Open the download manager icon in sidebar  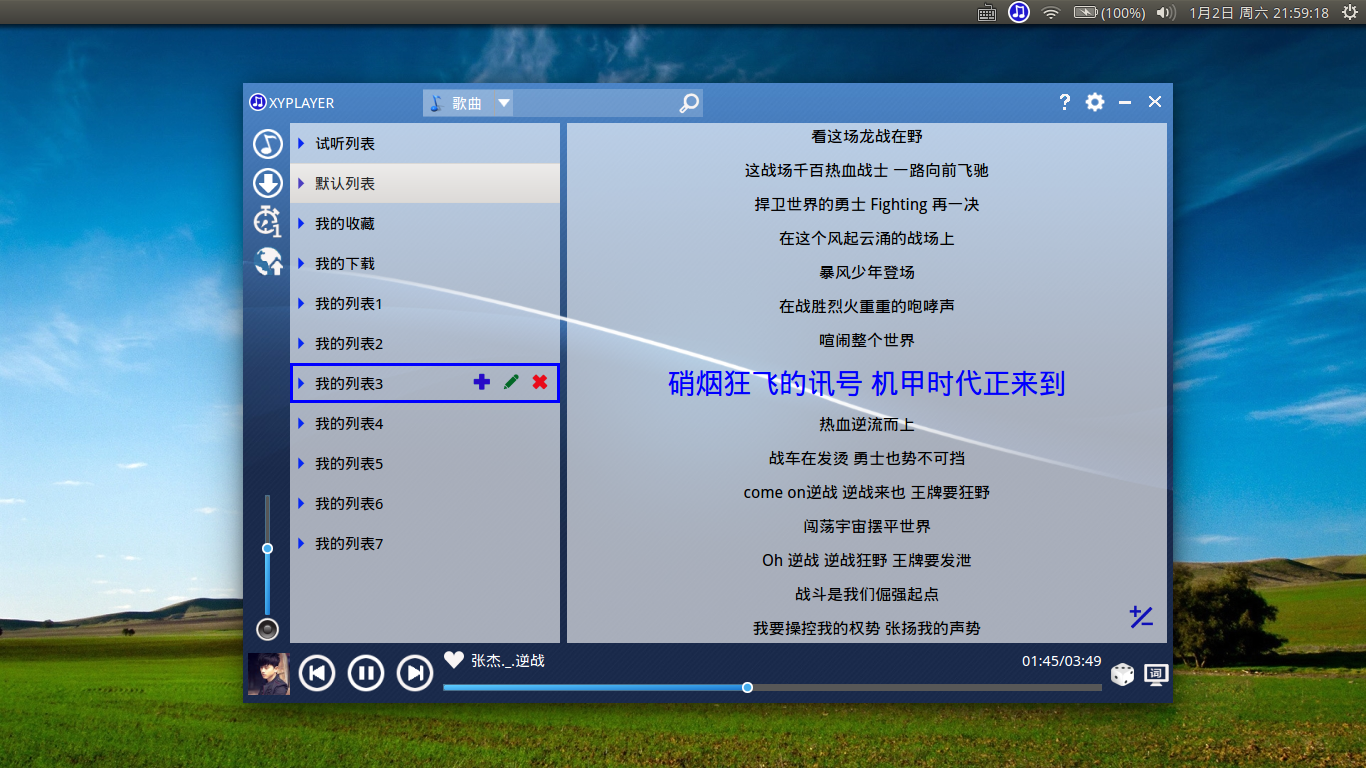267,183
